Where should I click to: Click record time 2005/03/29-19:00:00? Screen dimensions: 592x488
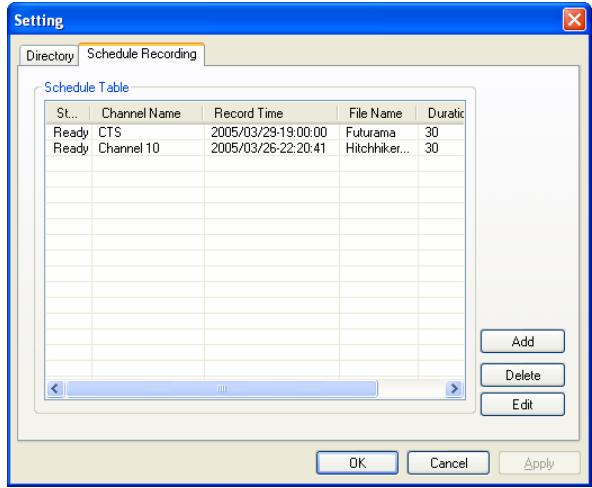pos(269,132)
